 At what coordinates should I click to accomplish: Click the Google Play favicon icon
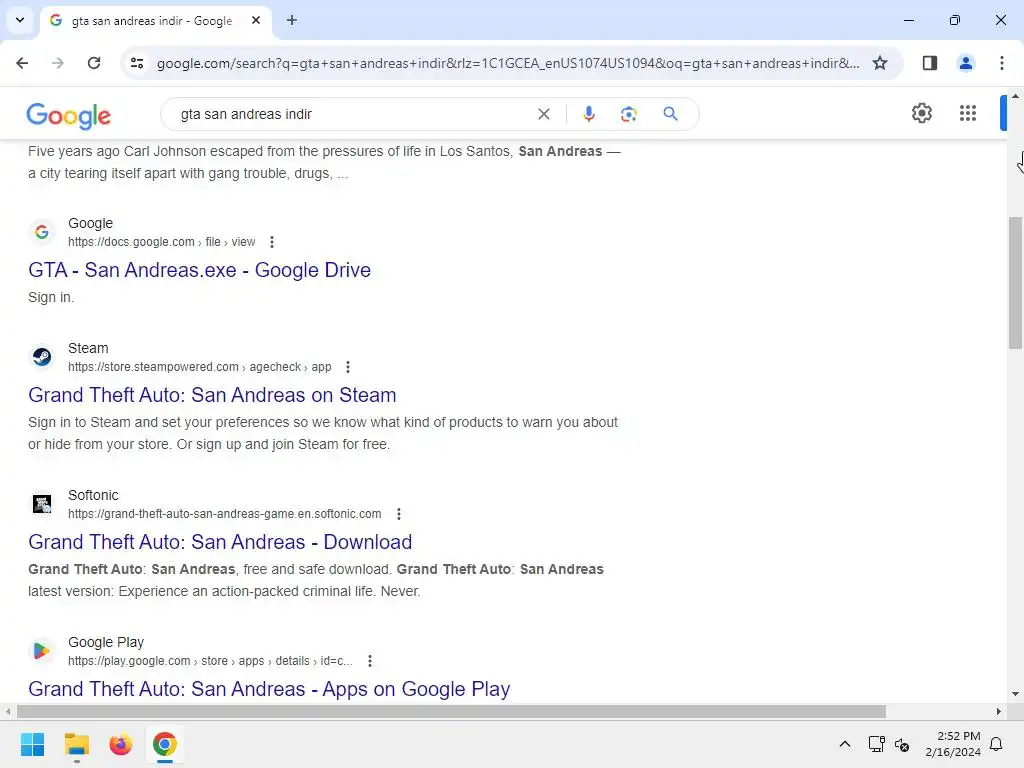click(x=42, y=650)
